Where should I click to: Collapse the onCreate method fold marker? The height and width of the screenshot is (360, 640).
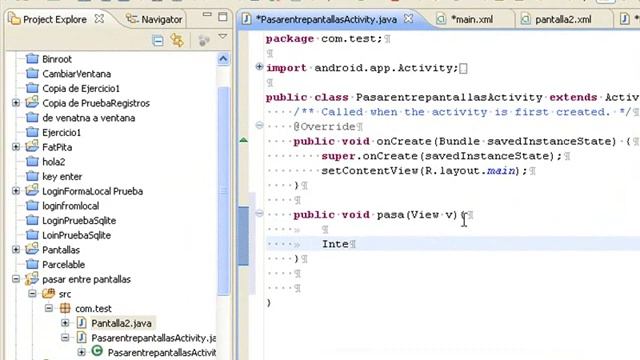259,125
